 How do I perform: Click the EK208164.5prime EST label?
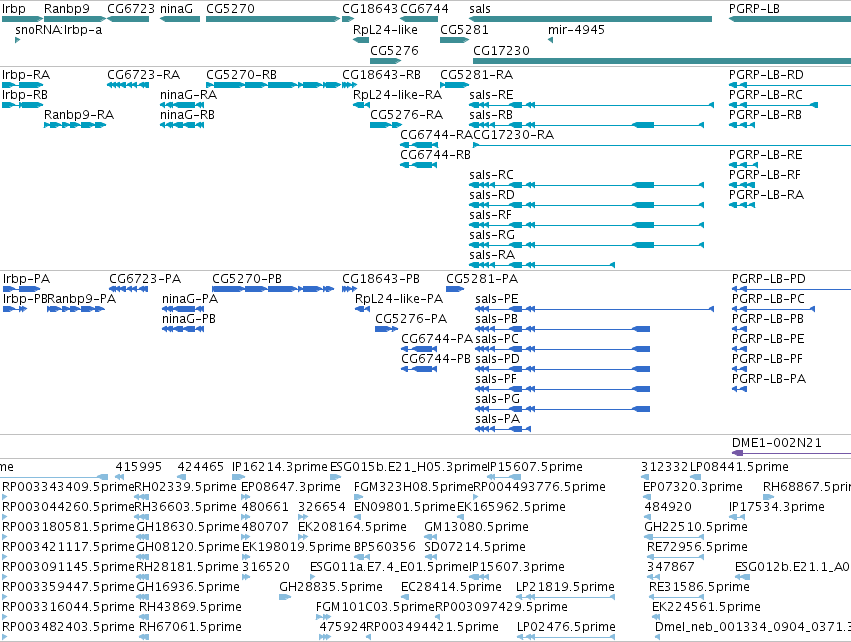pos(352,527)
